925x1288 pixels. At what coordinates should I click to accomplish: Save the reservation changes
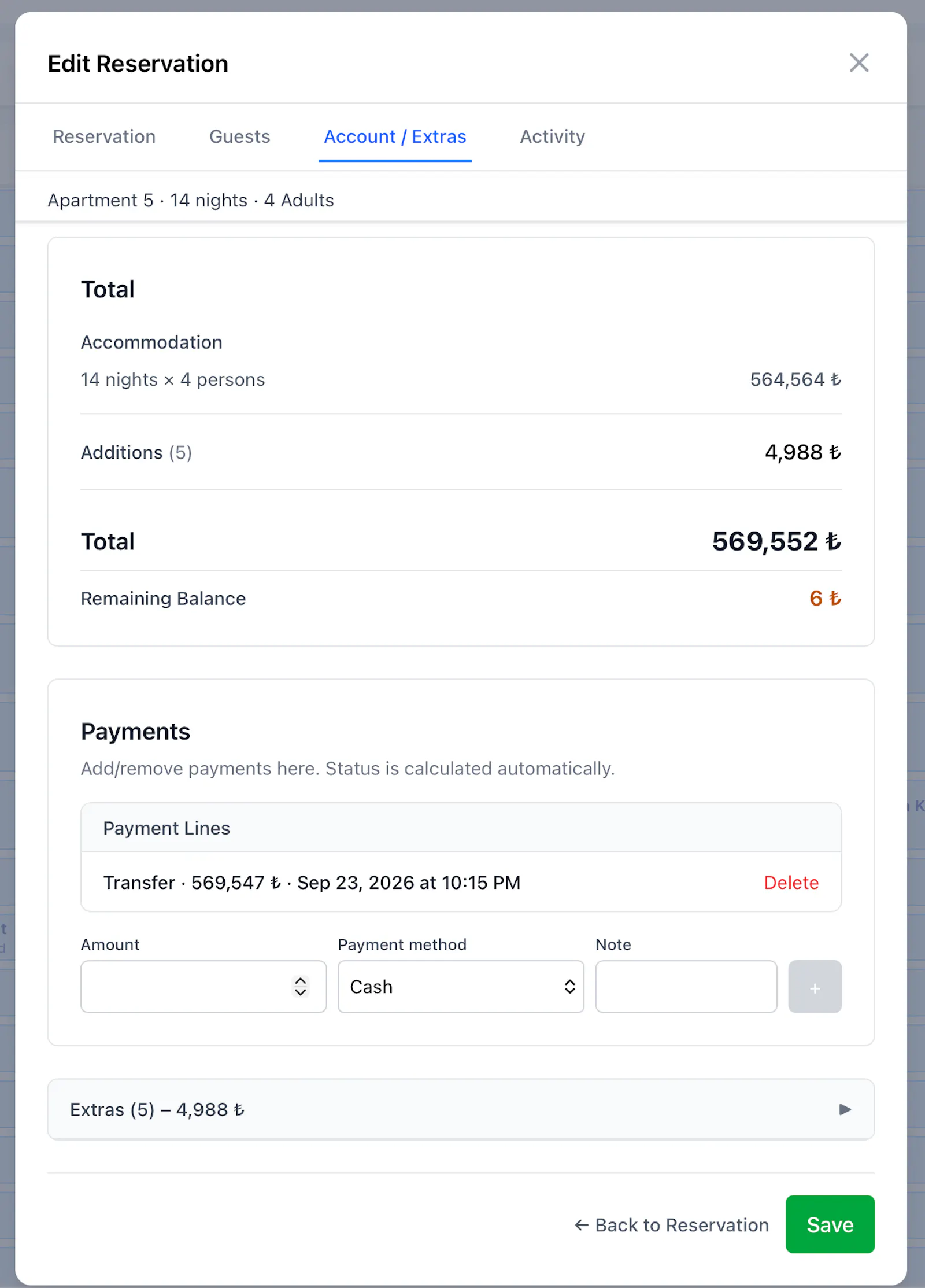coord(830,1224)
